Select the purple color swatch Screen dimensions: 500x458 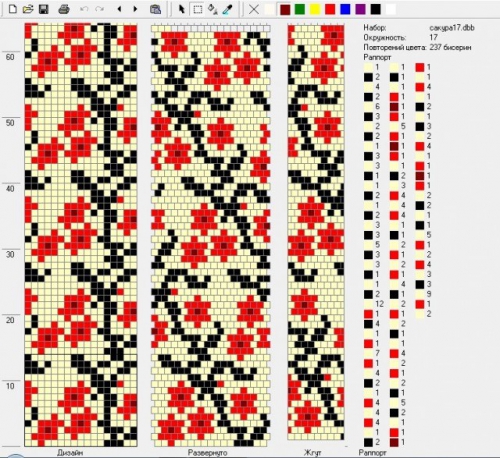click(x=360, y=9)
